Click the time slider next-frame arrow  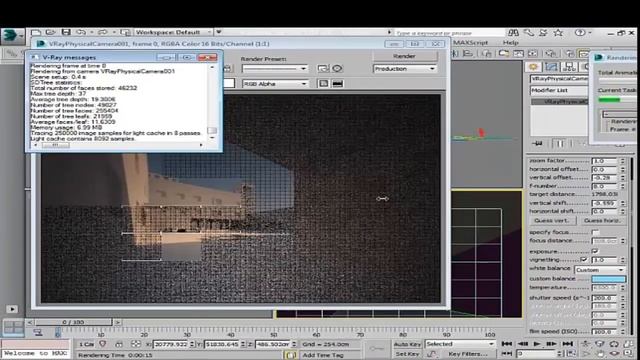click(118, 322)
